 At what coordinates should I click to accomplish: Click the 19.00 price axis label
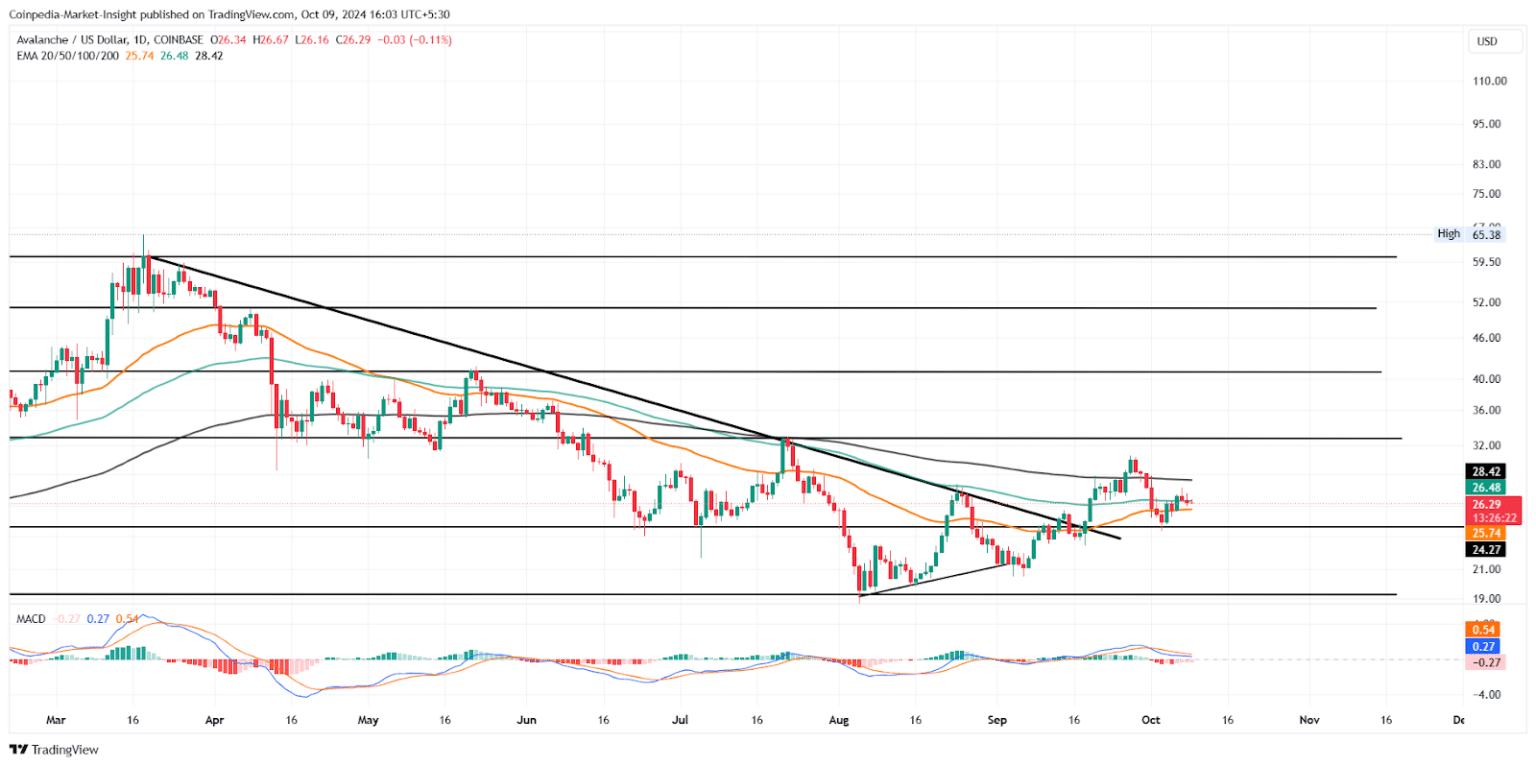[1489, 598]
